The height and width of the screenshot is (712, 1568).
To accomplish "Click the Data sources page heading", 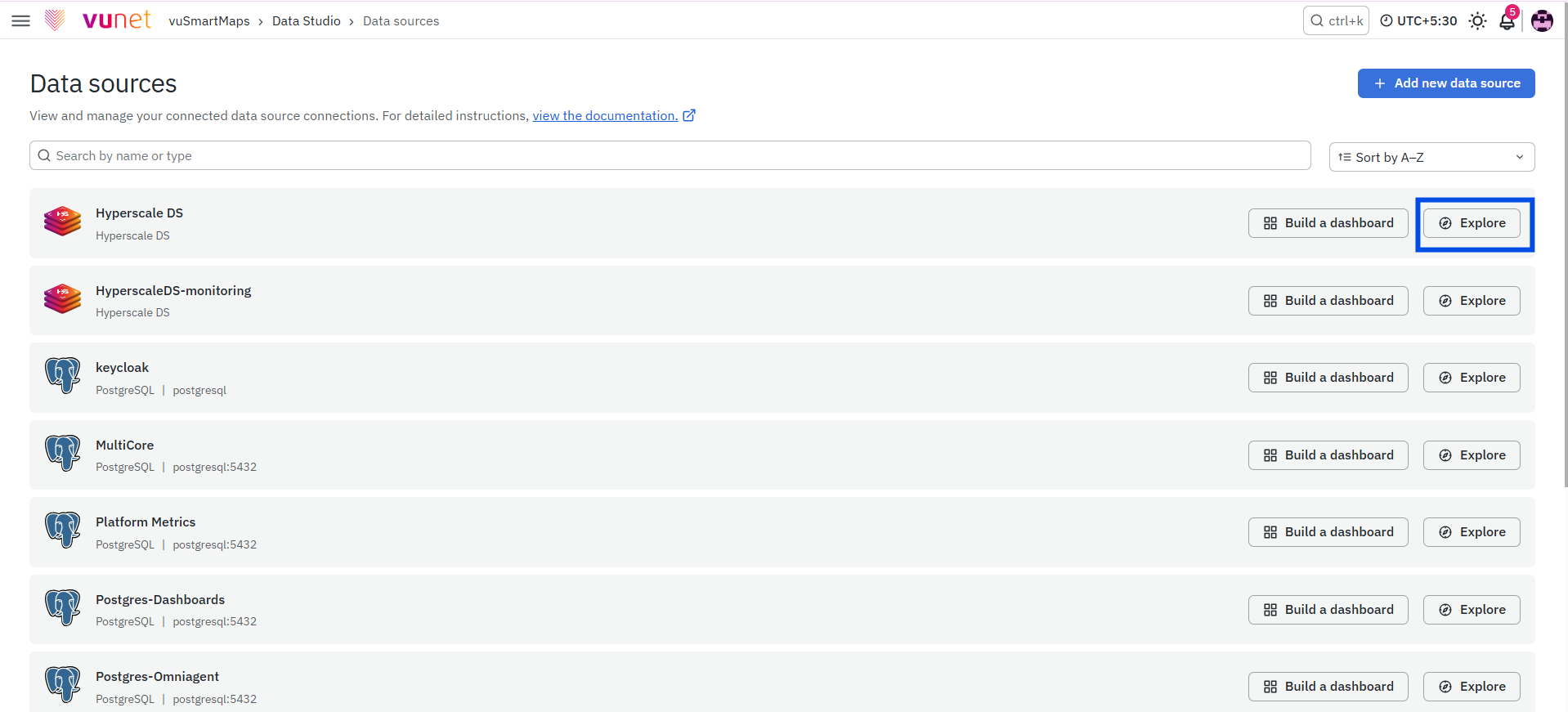I will [x=103, y=83].
